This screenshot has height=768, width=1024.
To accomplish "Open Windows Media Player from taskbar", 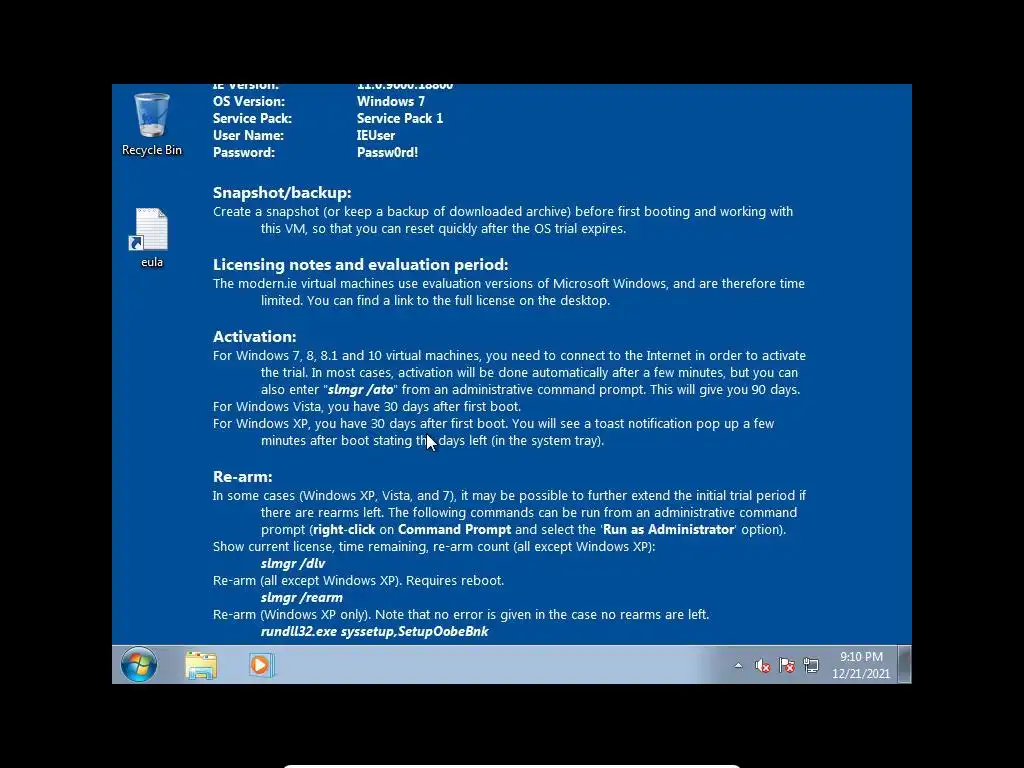I will point(261,665).
